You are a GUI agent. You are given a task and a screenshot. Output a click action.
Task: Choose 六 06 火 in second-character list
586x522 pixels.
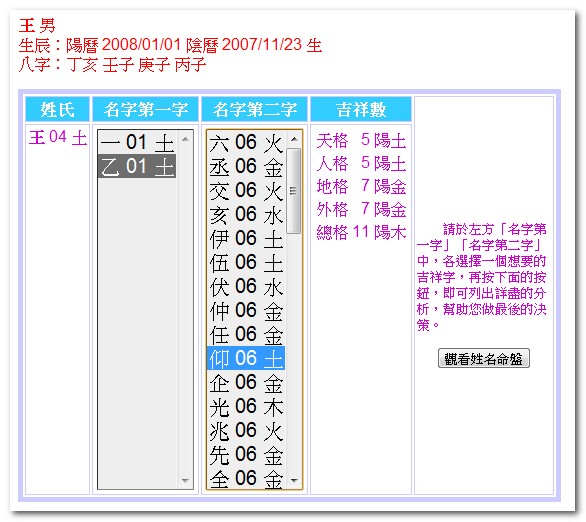pyautogui.click(x=247, y=142)
